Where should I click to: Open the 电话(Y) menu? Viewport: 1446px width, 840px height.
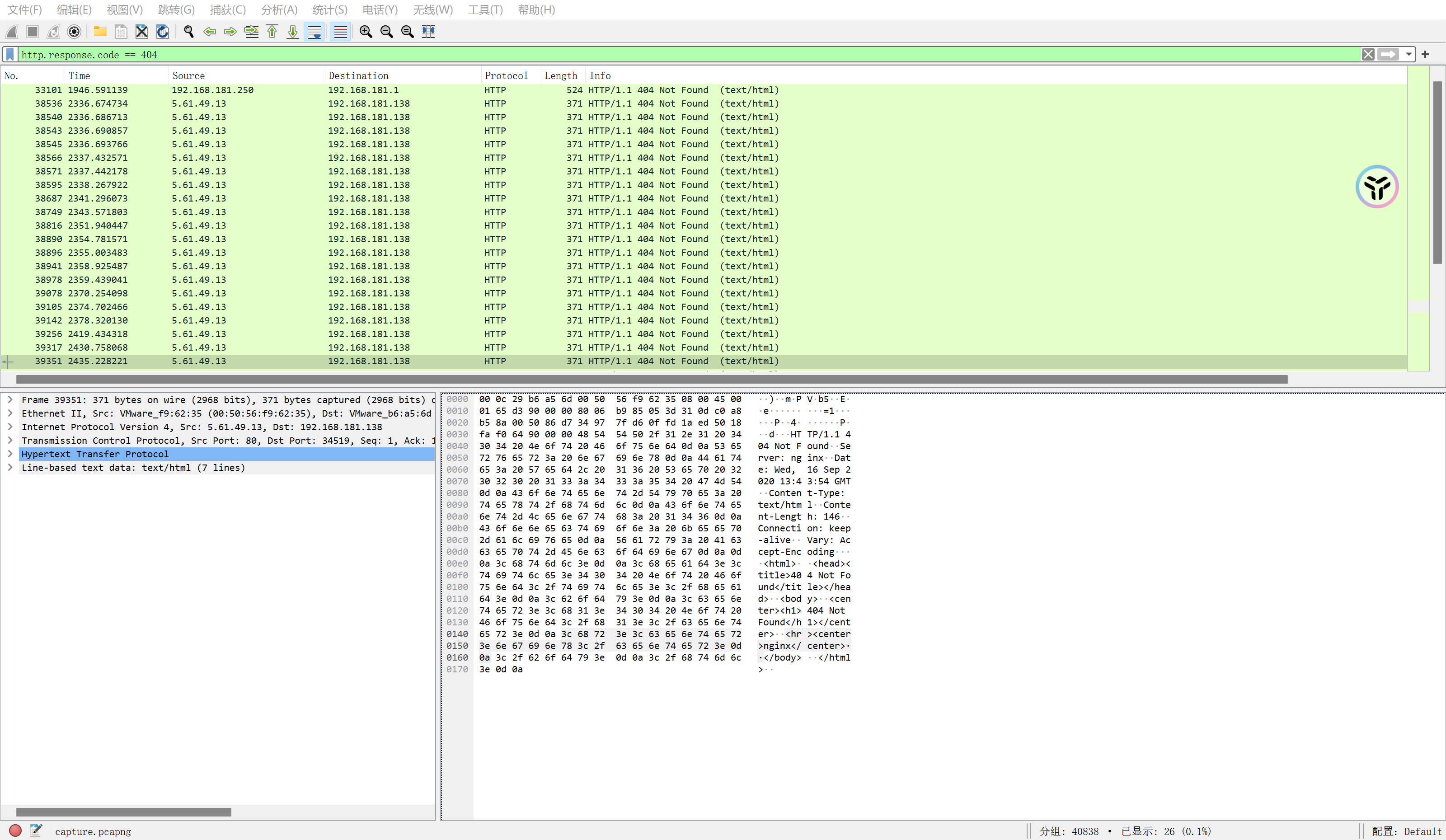380,10
